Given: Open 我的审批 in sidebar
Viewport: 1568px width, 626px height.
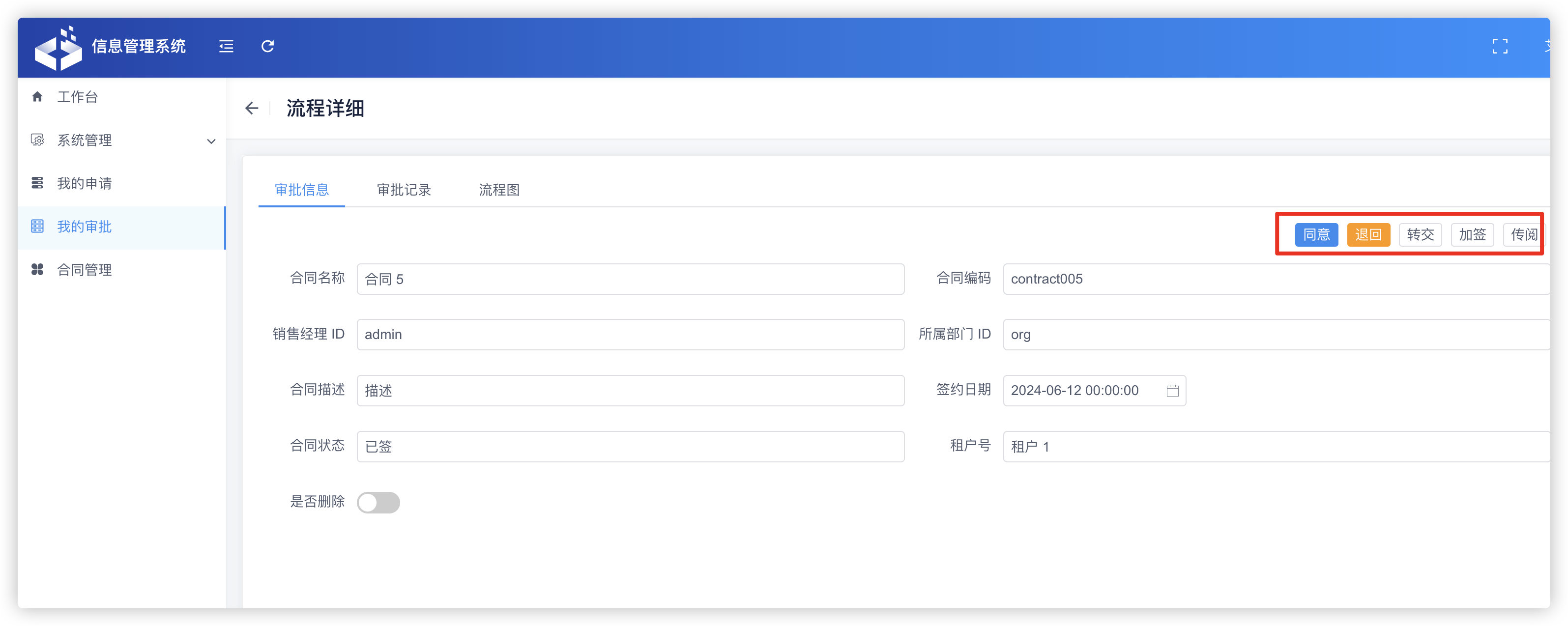Looking at the screenshot, I should pos(84,227).
